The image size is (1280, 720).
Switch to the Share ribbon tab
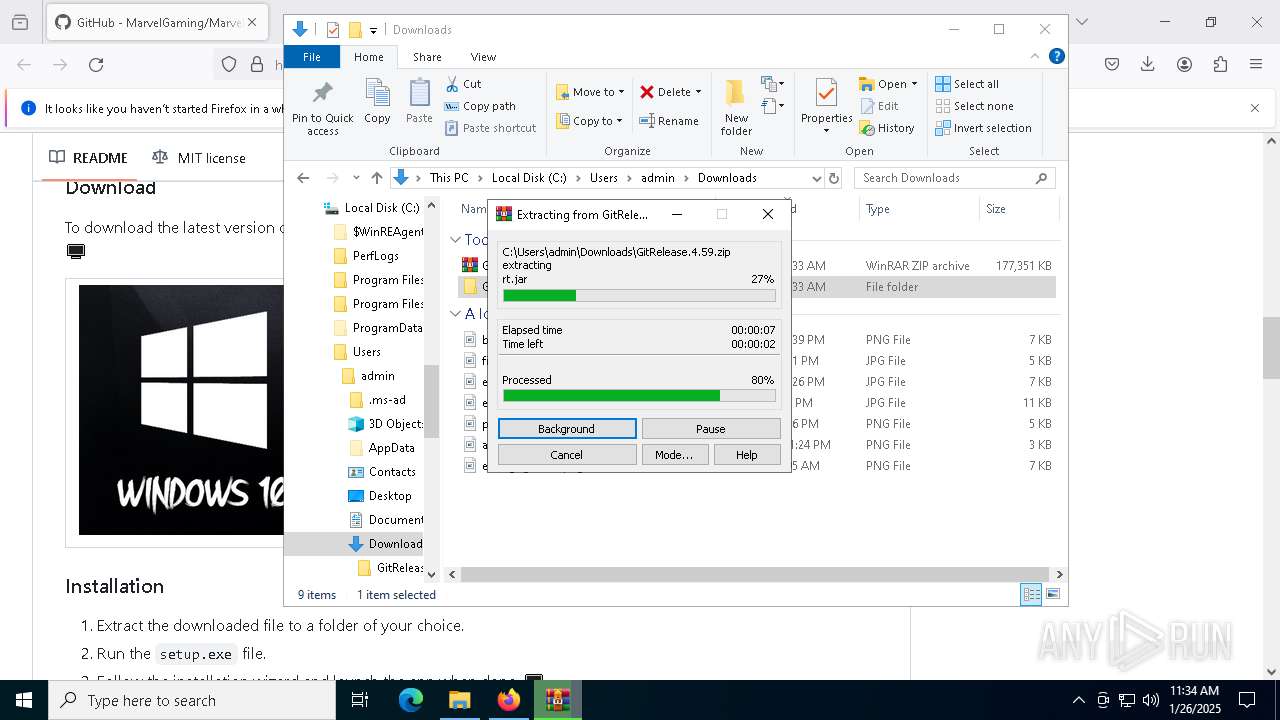(x=427, y=57)
